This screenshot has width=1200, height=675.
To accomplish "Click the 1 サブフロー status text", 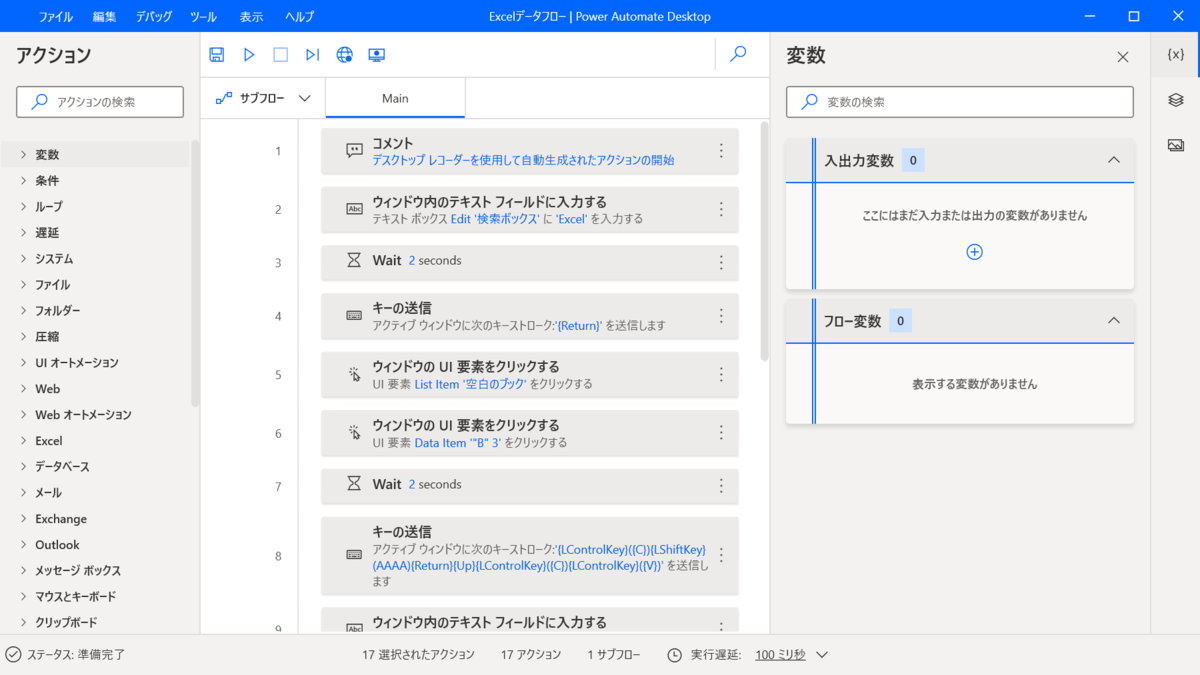I will (614, 655).
